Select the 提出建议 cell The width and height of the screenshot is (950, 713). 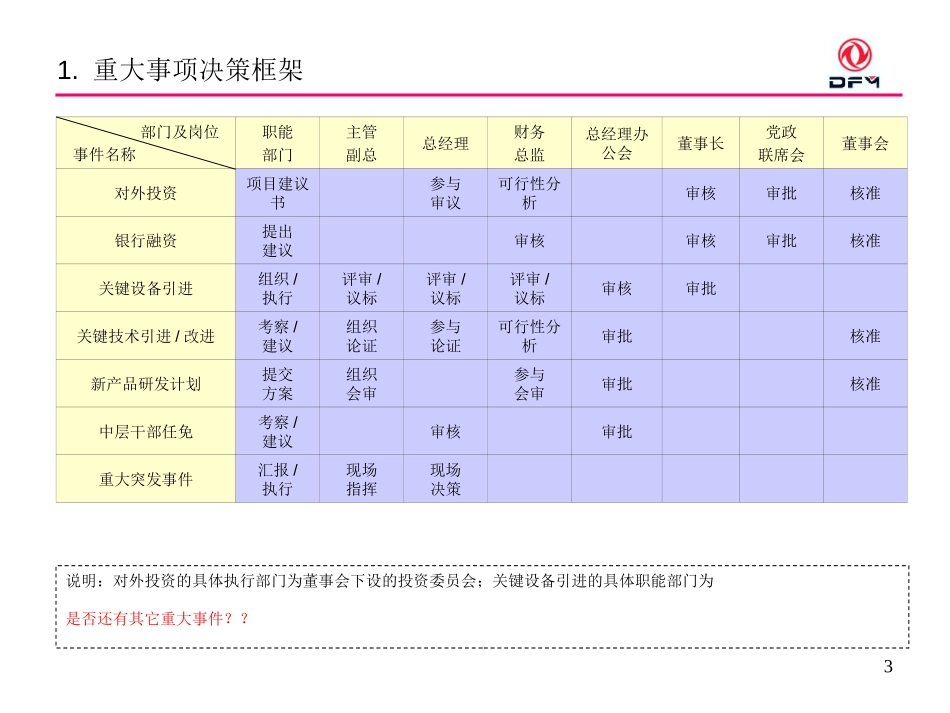(x=277, y=240)
